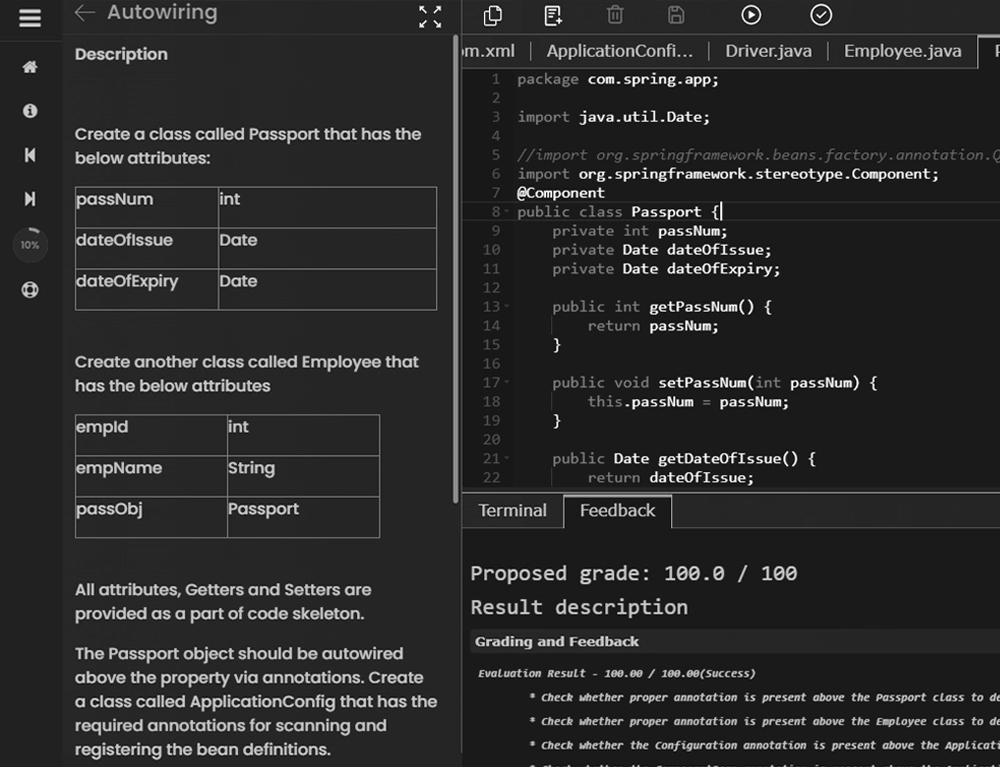1000x767 pixels.
Task: Submit the solution with the checkmark icon
Action: point(821,15)
